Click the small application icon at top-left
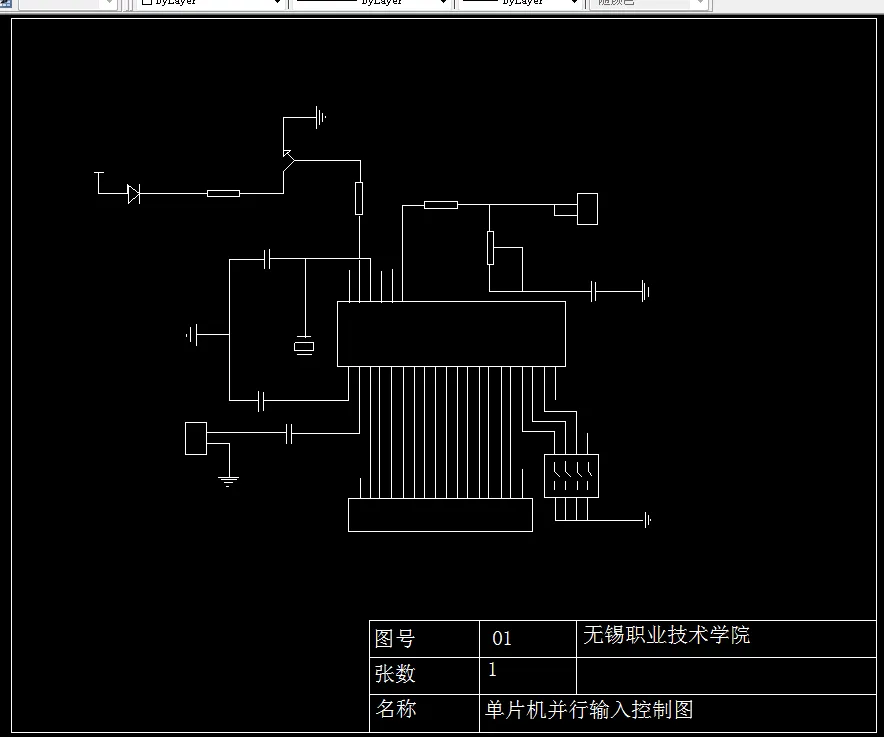Viewport: 884px width, 737px height. coord(8,5)
